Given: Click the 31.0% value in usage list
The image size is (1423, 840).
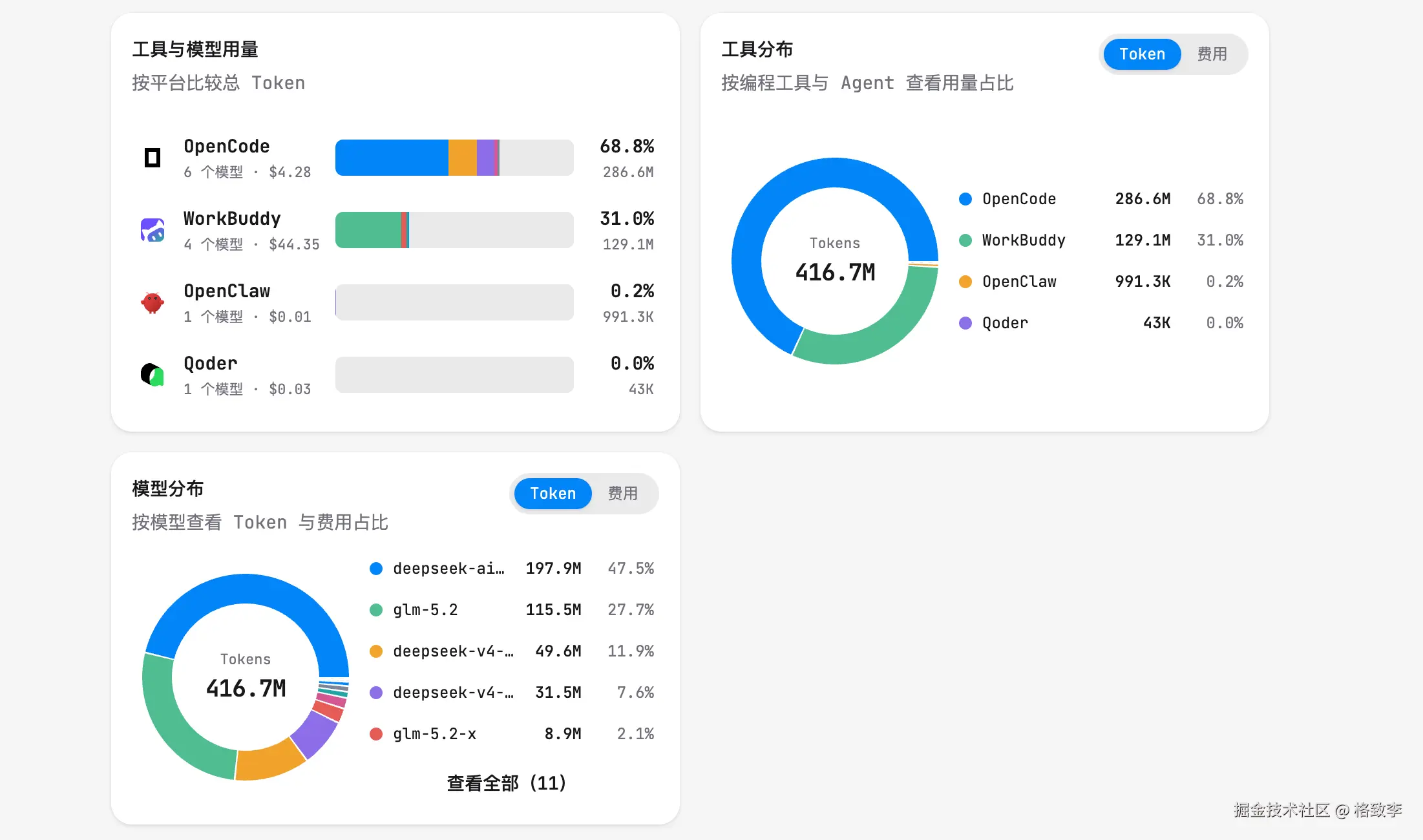Looking at the screenshot, I should [x=627, y=219].
